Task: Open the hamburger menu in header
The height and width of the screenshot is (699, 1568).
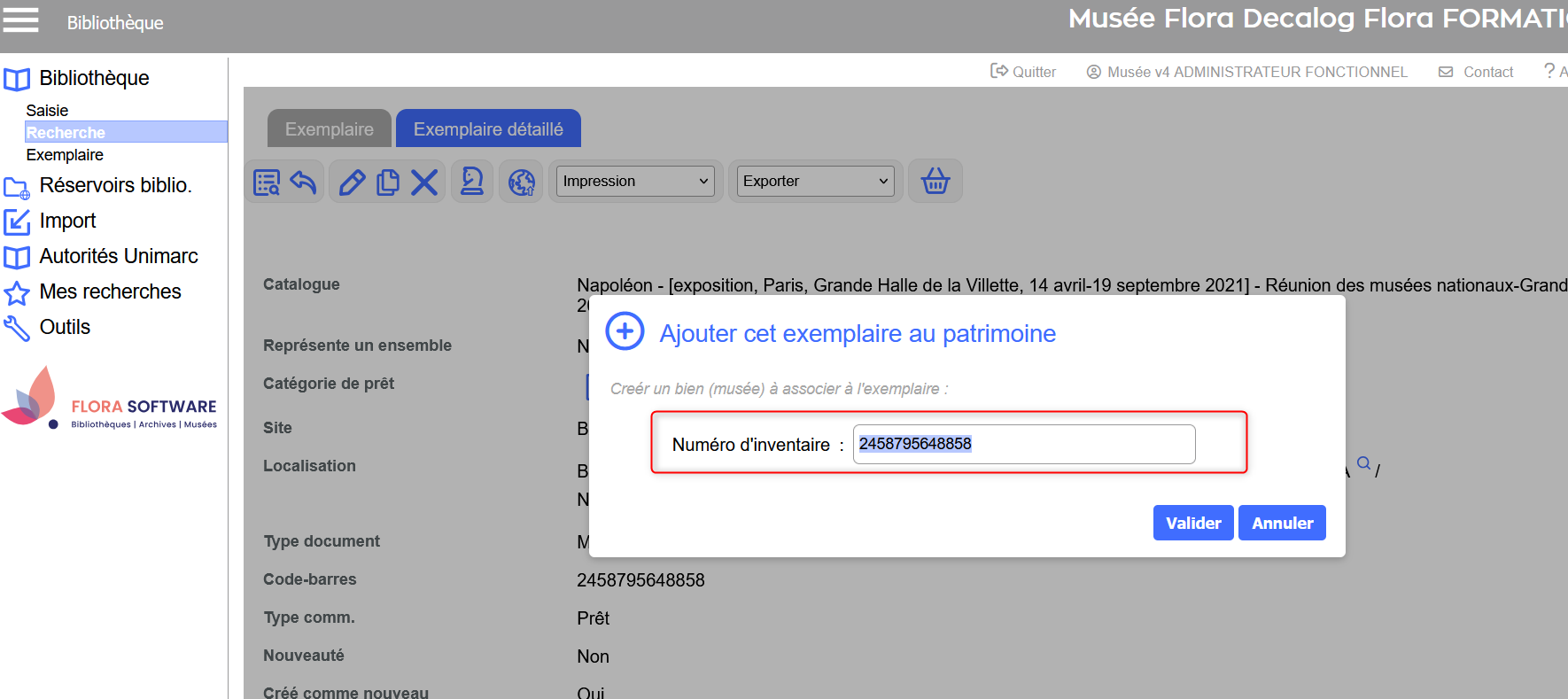Action: click(x=20, y=19)
